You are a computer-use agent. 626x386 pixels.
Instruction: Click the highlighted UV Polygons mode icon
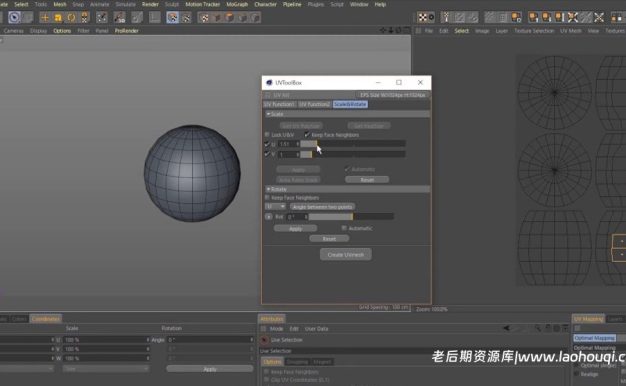pos(172,18)
